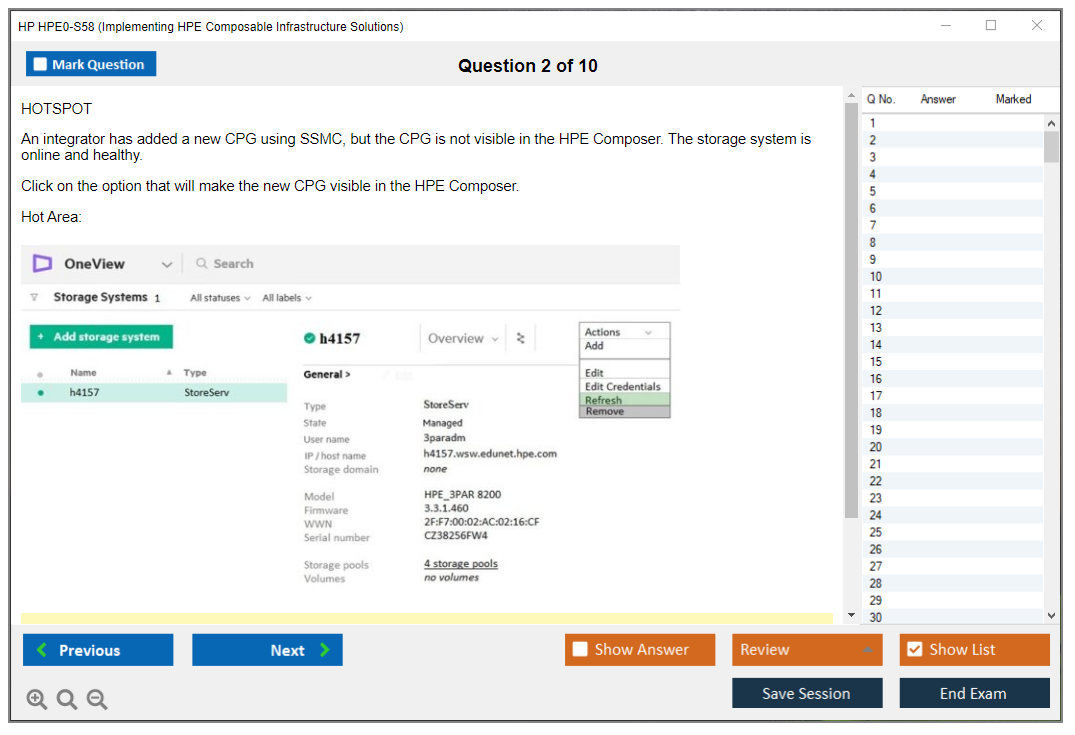
Task: Click the OneView logo icon
Action: [x=42, y=264]
